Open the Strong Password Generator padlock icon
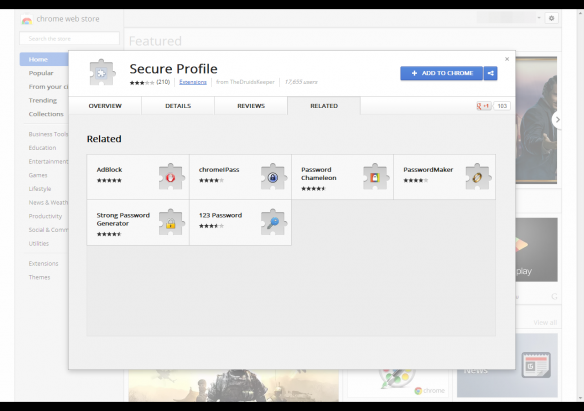This screenshot has width=584, height=411. pos(171,222)
